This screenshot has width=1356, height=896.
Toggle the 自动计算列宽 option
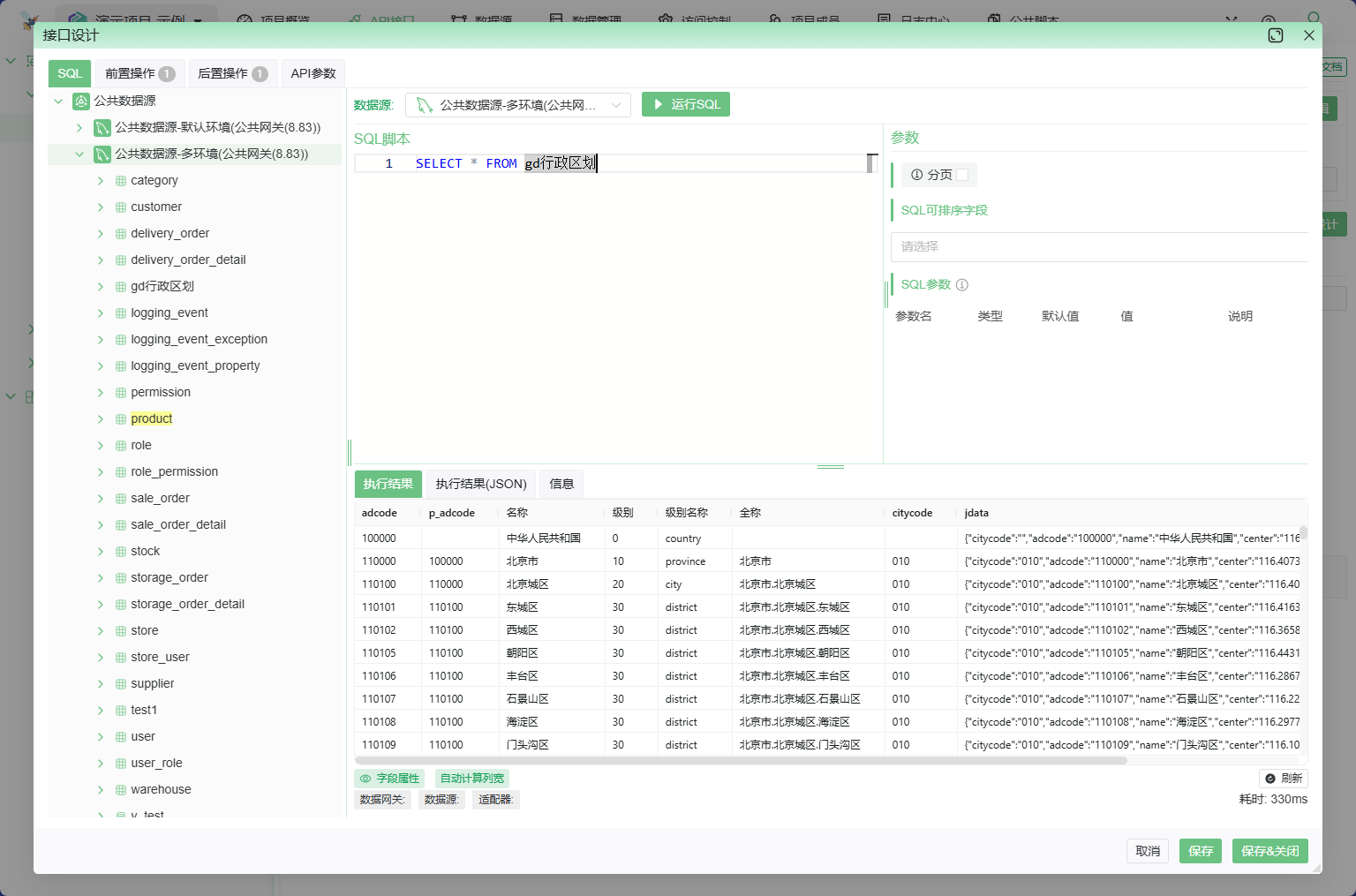pos(472,779)
